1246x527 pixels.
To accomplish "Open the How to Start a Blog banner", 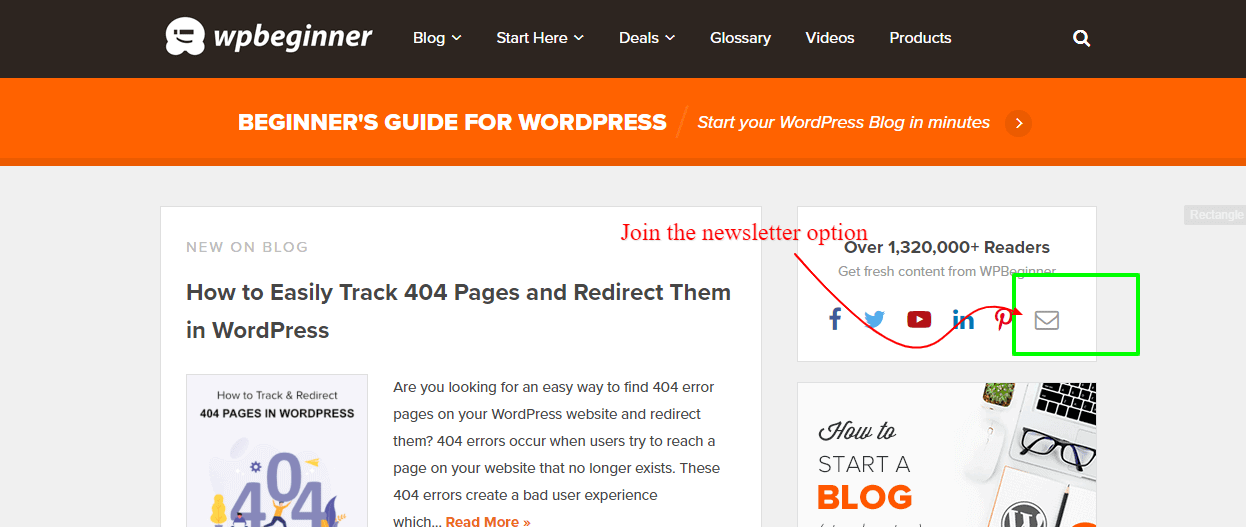I will point(946,455).
